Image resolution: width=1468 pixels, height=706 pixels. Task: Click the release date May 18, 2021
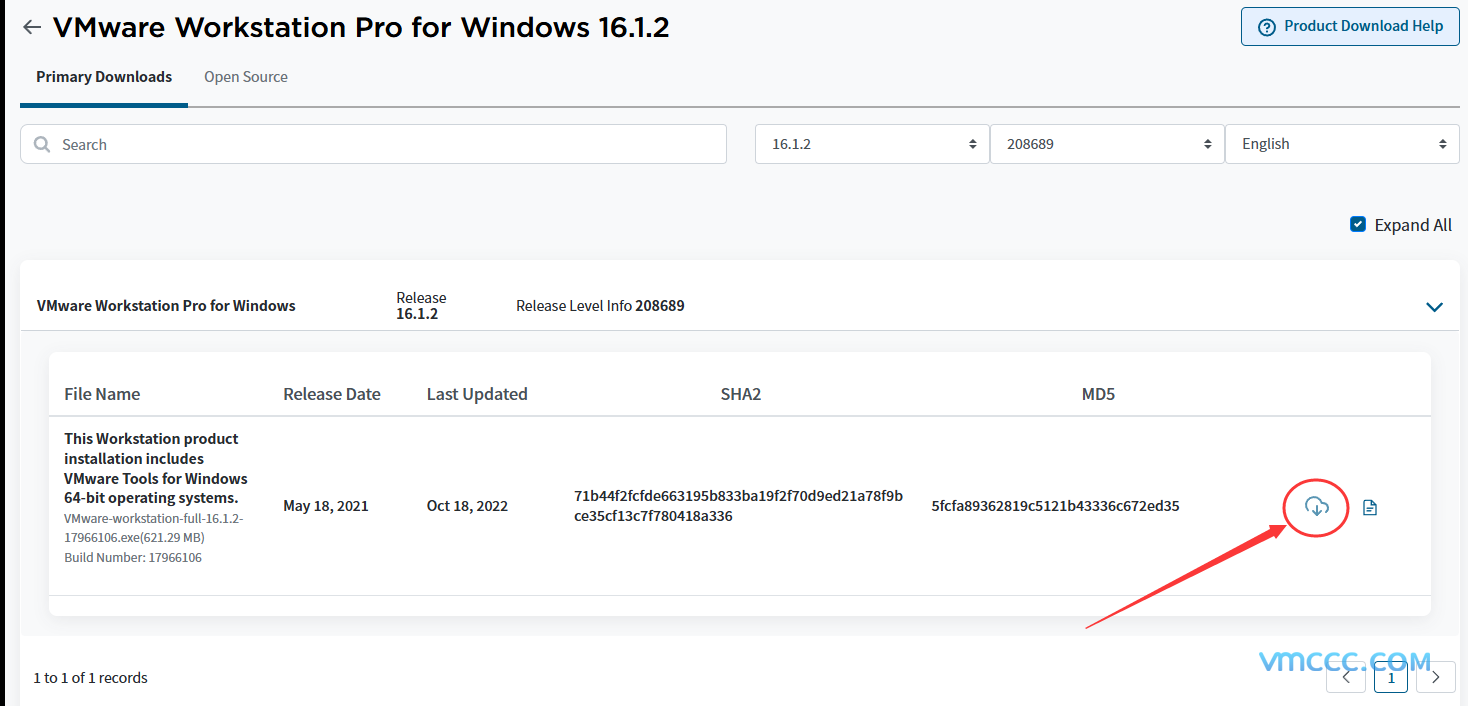click(x=326, y=506)
